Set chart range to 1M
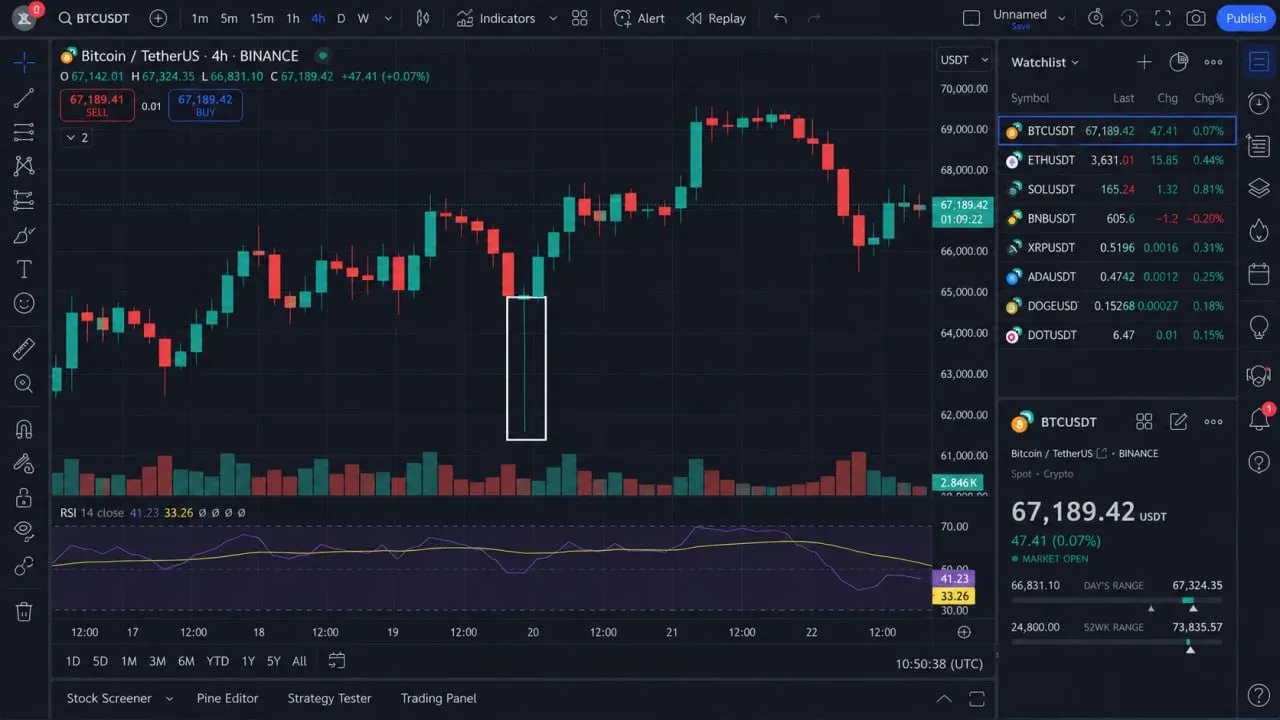Image resolution: width=1280 pixels, height=720 pixels. pyautogui.click(x=129, y=661)
